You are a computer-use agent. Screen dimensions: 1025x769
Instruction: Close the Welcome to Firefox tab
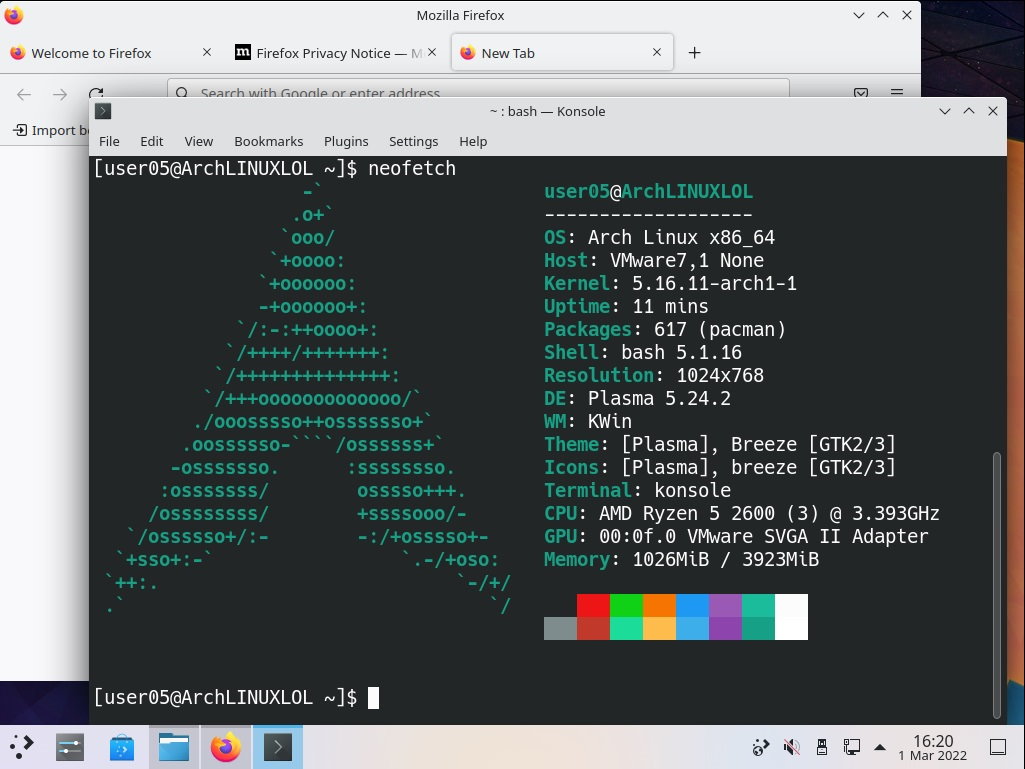click(x=207, y=52)
